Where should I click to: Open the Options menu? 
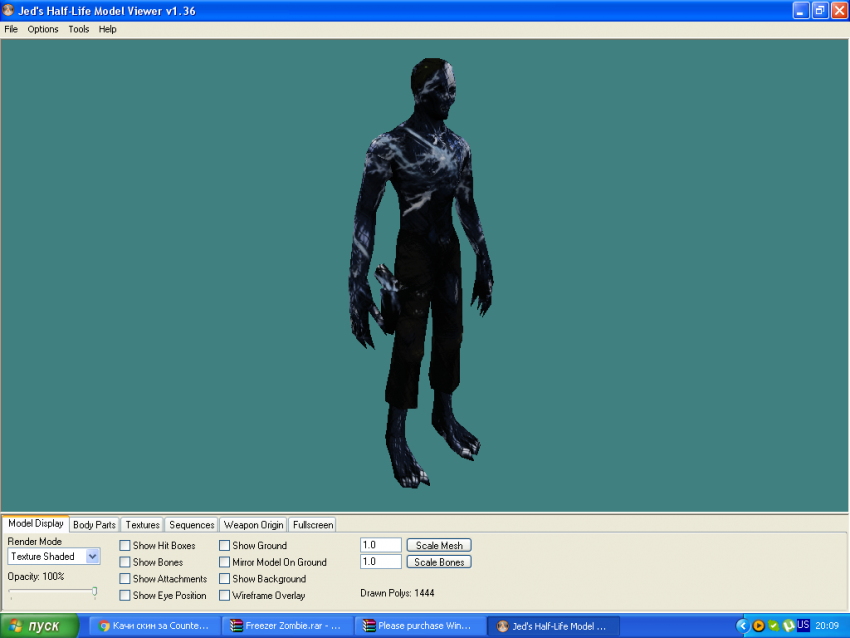tap(43, 29)
